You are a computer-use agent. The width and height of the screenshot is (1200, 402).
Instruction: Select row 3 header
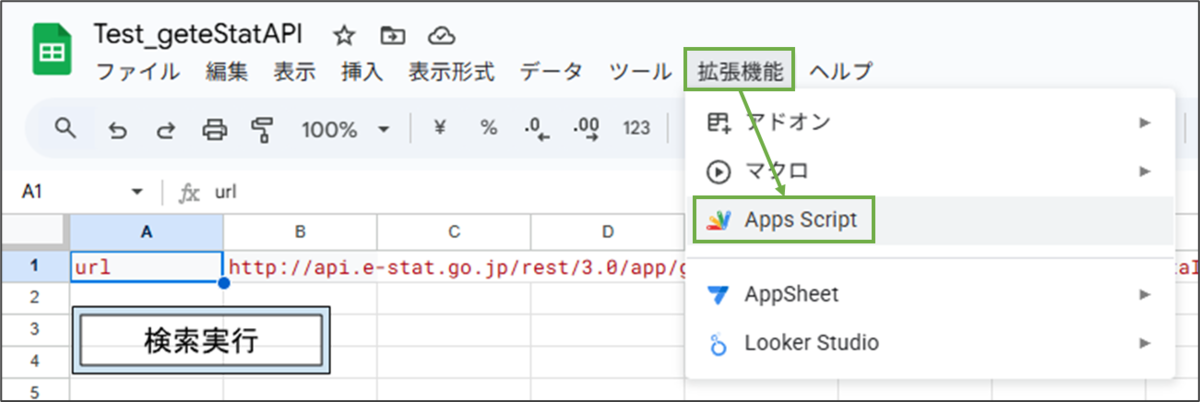[x=35, y=328]
